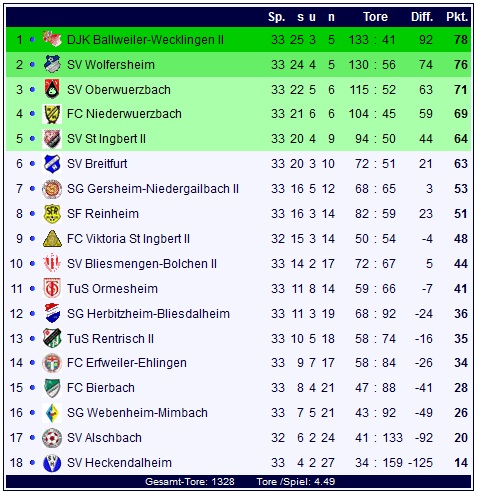
Task: Click the SG Webenheim-Mimbach diamond crest
Action: (x=52, y=413)
